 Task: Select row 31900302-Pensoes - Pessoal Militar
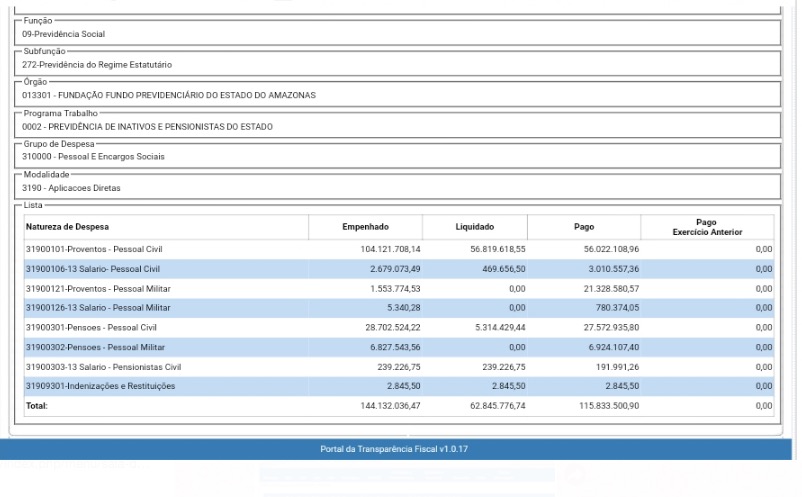click(95, 347)
